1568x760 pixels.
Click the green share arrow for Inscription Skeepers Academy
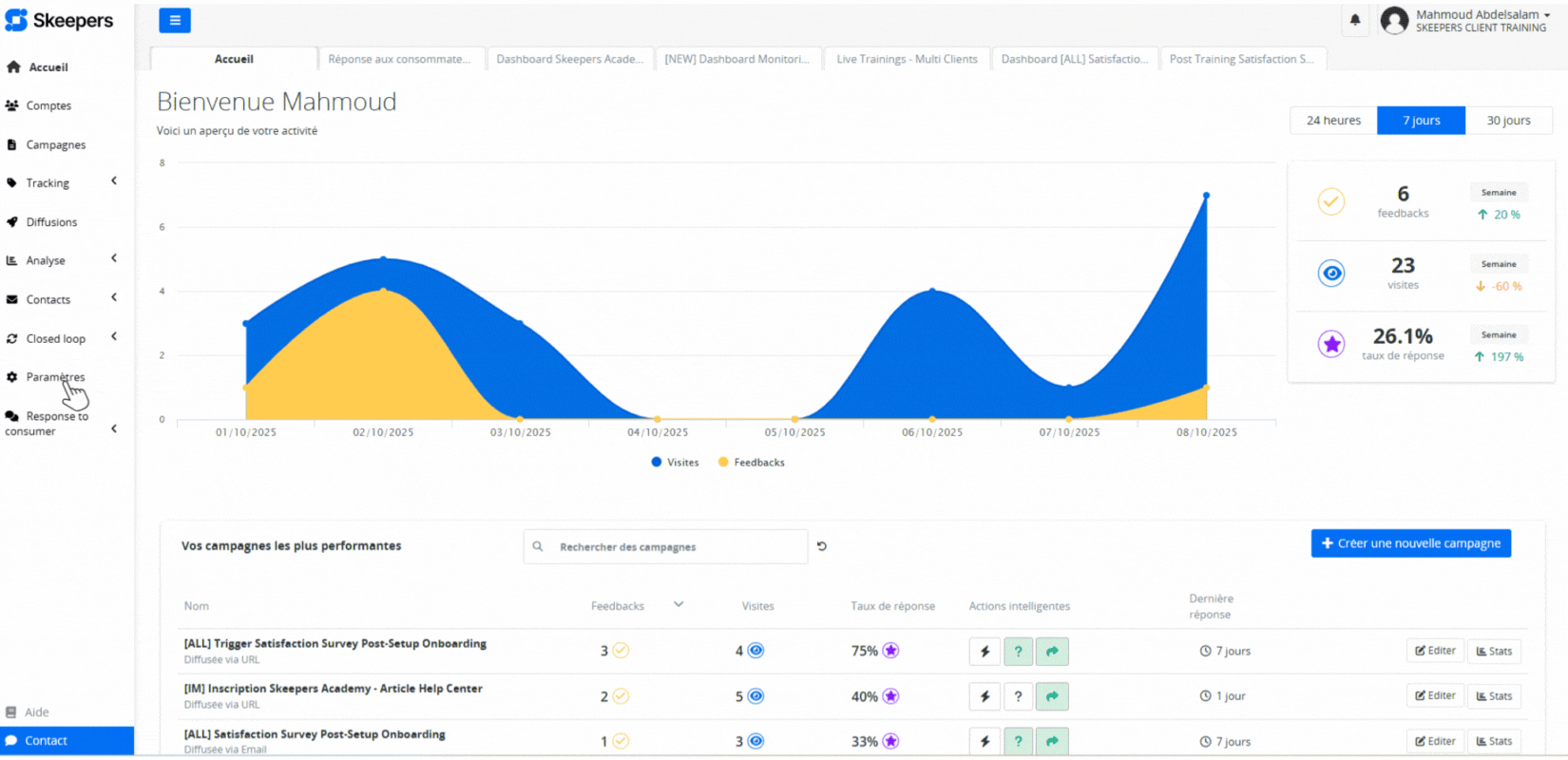1052,696
